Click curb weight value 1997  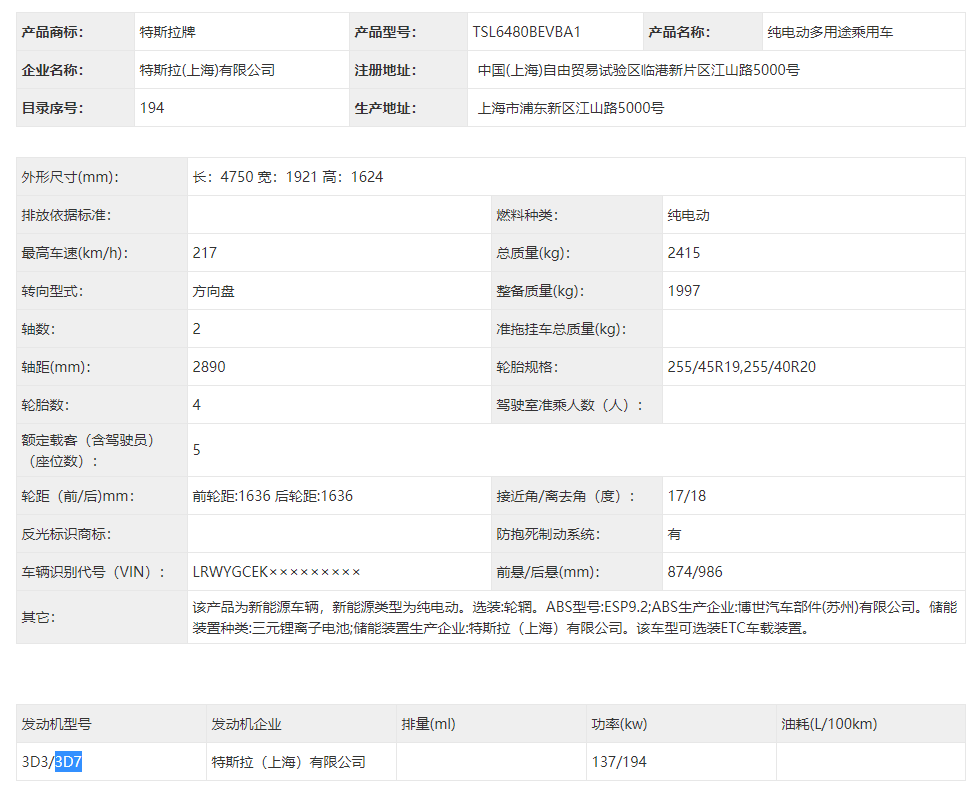684,291
